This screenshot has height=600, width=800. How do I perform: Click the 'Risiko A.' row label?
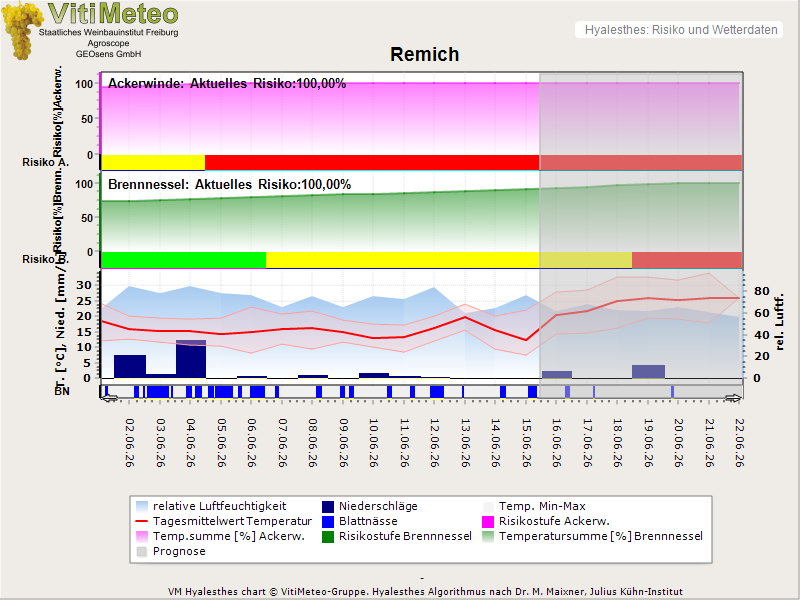coord(45,162)
